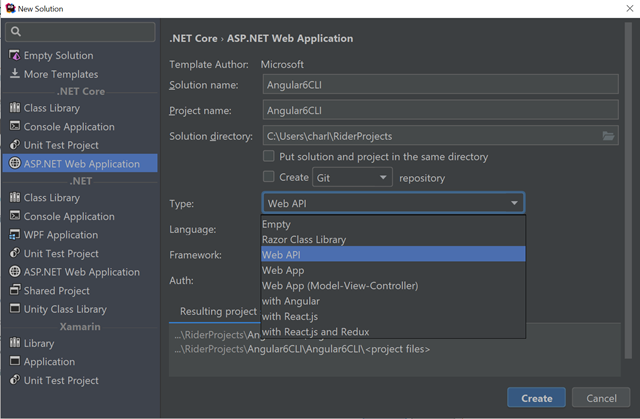Select the Resulting project tab

tap(218, 311)
